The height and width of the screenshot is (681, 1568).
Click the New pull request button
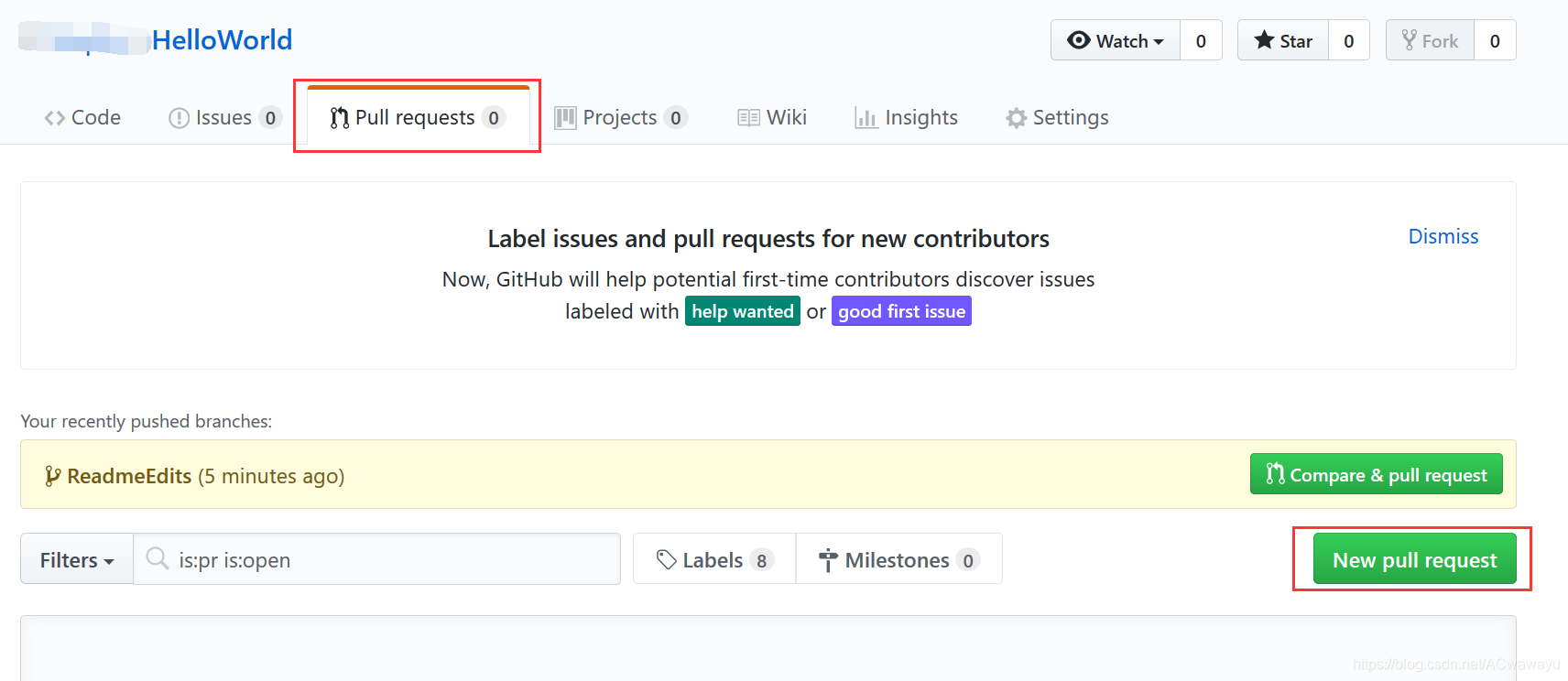tap(1415, 559)
